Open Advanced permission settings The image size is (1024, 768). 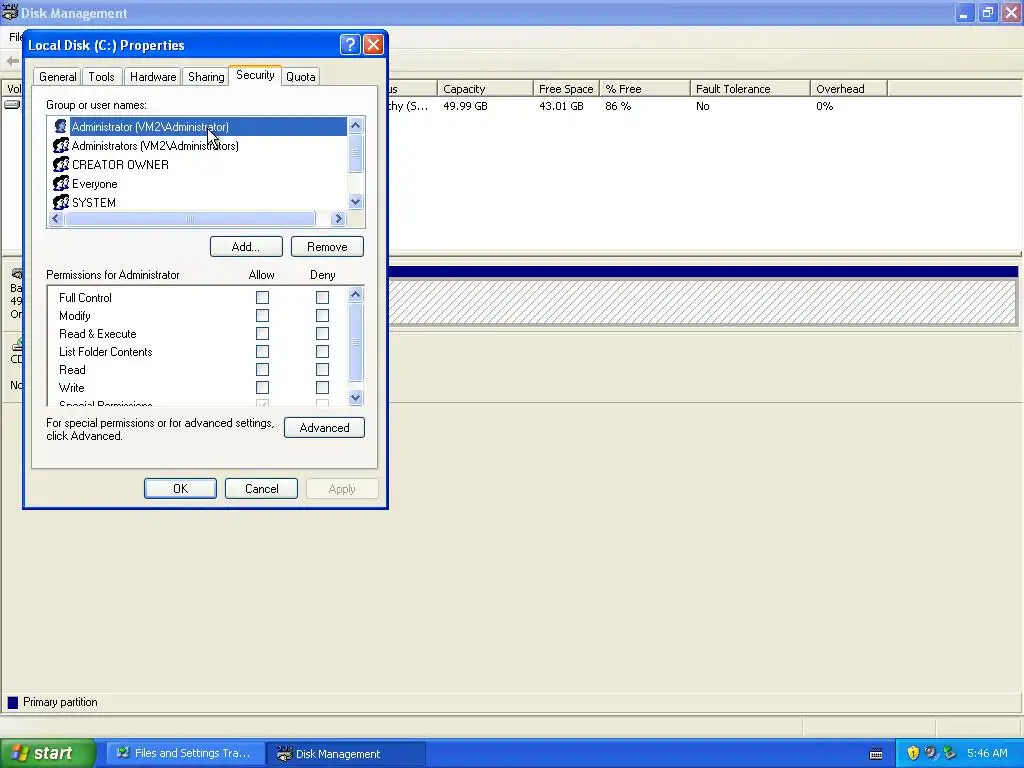(x=325, y=428)
